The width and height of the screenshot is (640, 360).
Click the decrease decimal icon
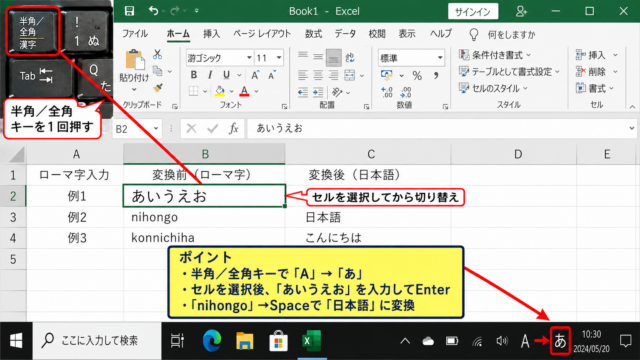405,92
